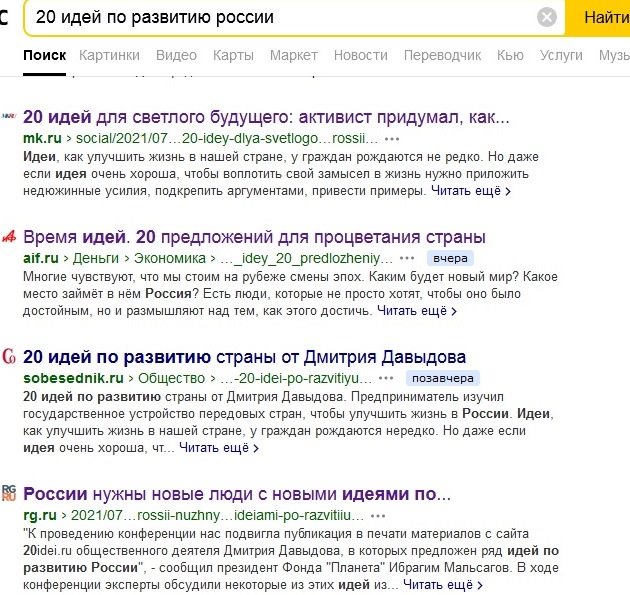
Task: Expand 'Читать ещё' in the aif.ru snippet
Action: (417, 311)
